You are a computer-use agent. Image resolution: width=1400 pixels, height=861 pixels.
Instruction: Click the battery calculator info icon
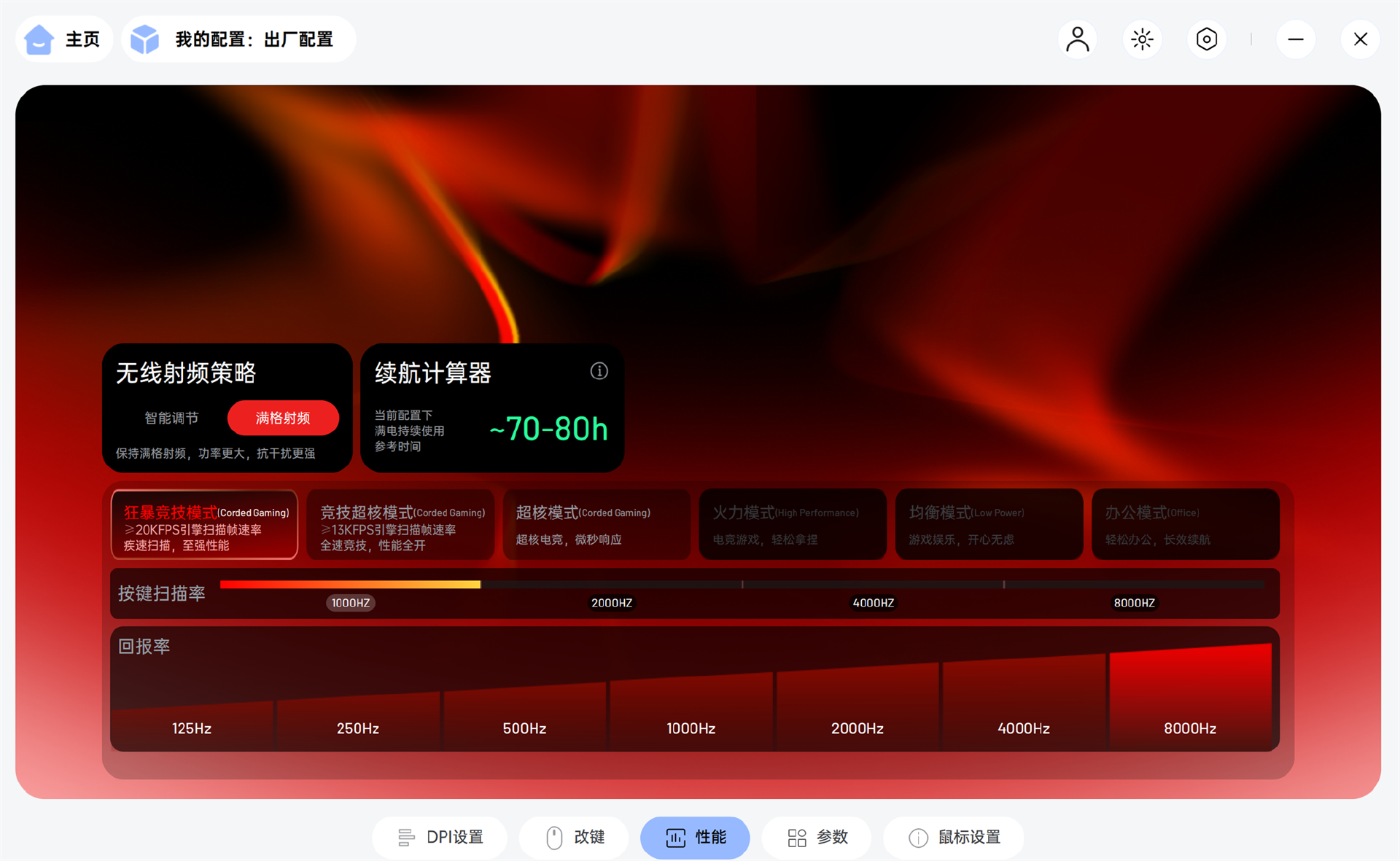tap(599, 371)
